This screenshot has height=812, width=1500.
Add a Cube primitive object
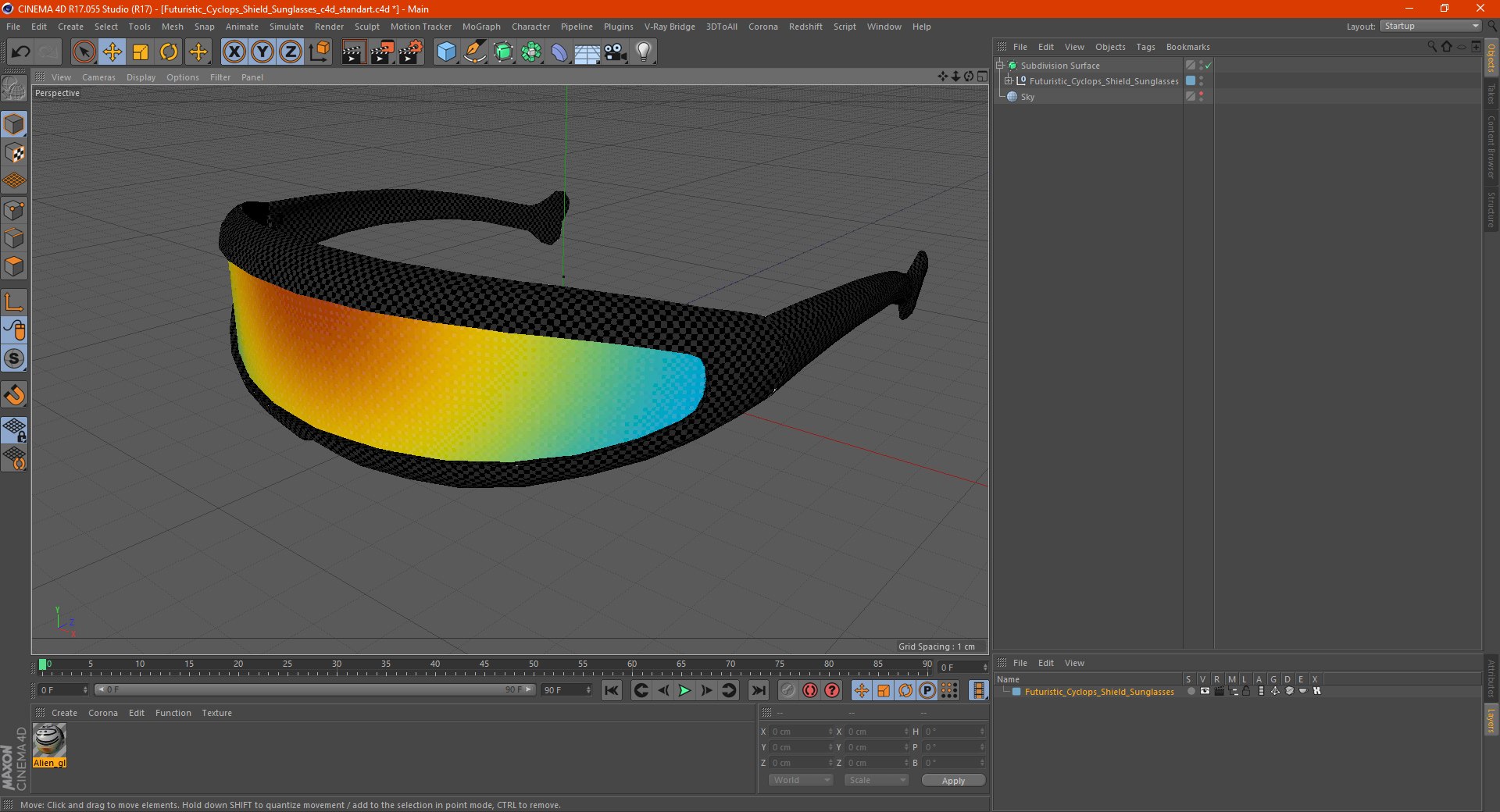[446, 52]
